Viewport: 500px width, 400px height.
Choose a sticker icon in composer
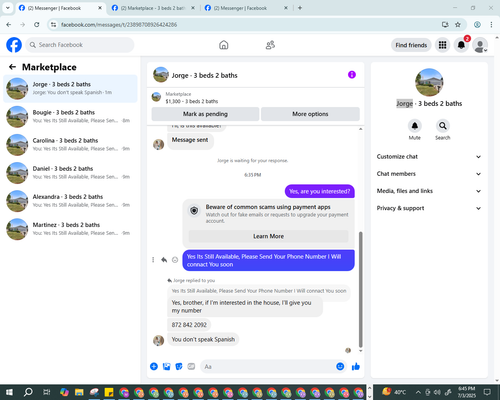click(179, 367)
